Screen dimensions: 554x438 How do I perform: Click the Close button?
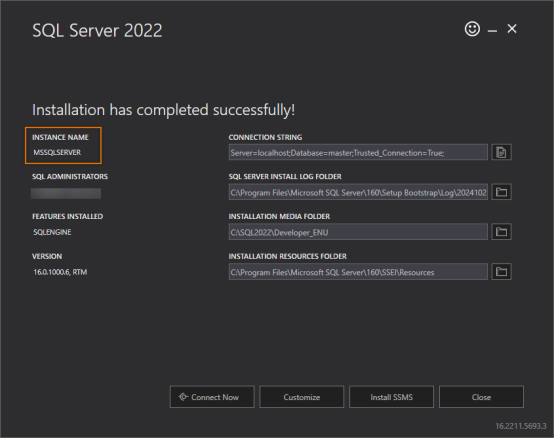point(481,397)
